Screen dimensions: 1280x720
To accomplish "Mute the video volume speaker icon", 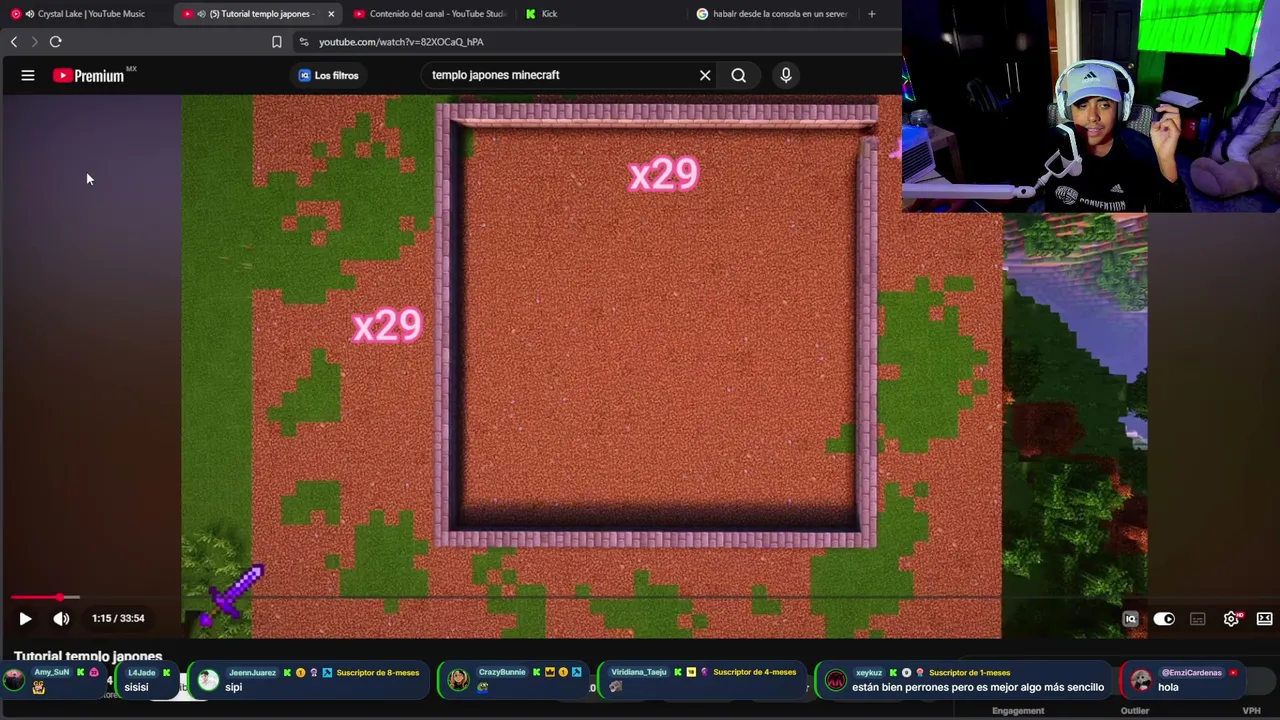I will [x=61, y=619].
